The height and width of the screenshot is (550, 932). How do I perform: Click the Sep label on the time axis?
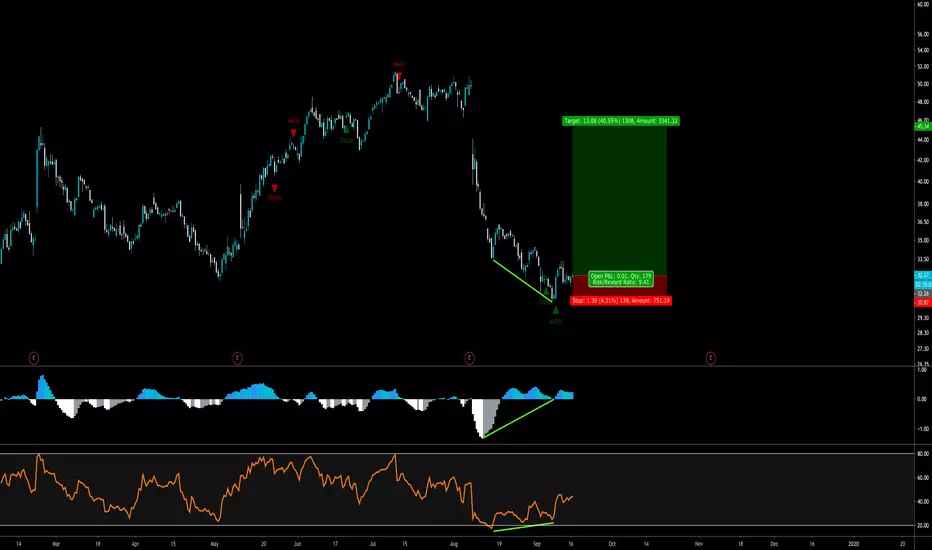coord(537,543)
